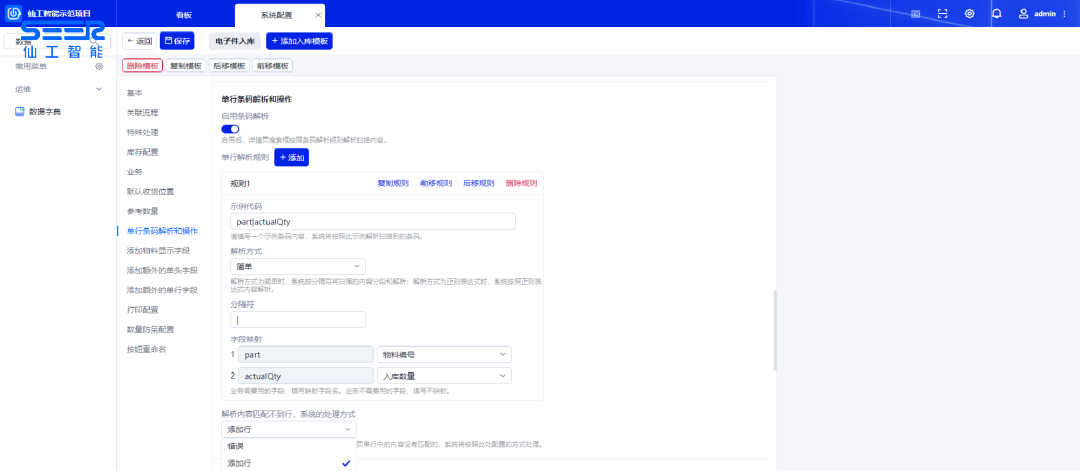Expand the 入库数量 field mapping dropdown
This screenshot has width=1080, height=471.
[x=444, y=376]
